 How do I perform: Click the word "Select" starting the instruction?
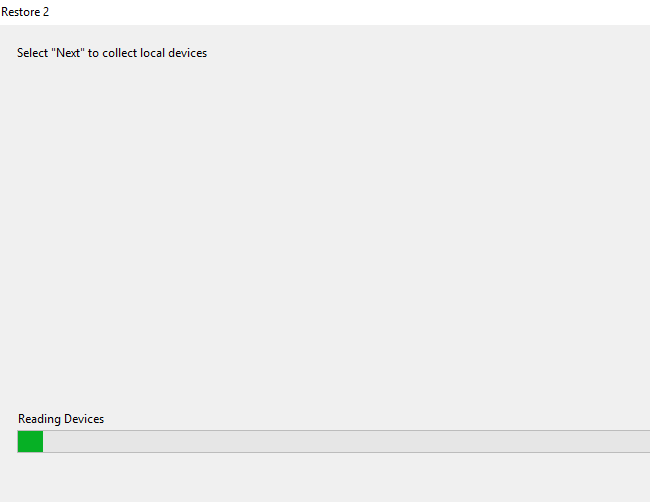coord(33,53)
